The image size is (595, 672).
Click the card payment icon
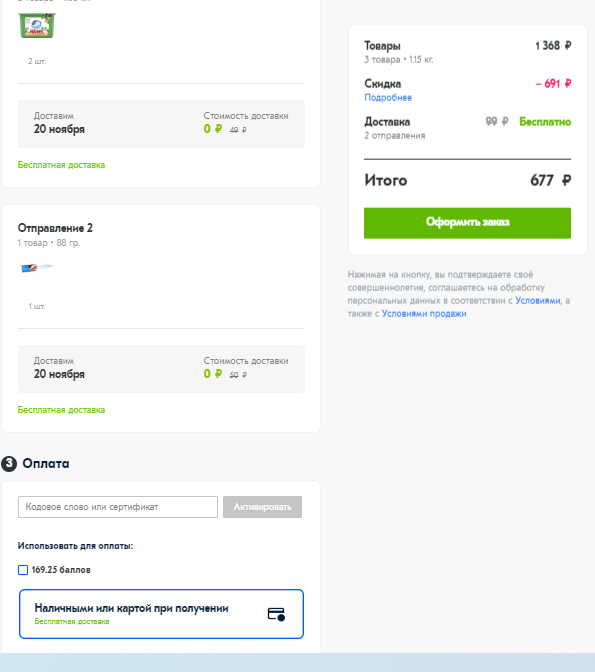(276, 614)
